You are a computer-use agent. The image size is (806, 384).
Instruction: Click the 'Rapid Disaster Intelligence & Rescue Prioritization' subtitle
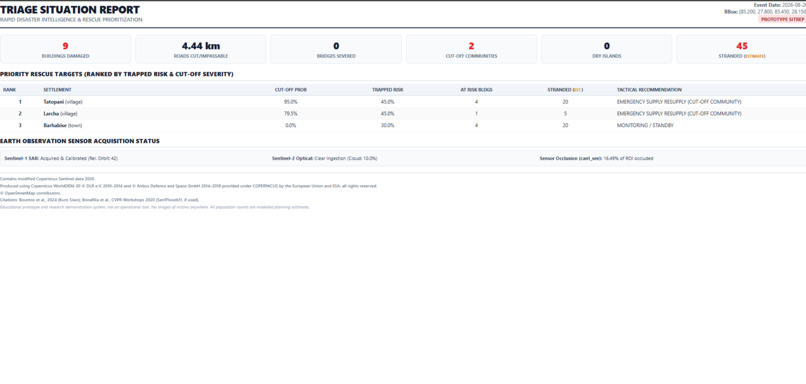(71, 20)
